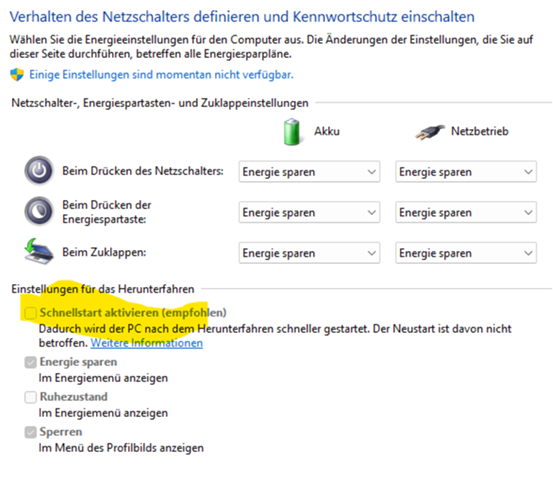This screenshot has width=553, height=480.
Task: Toggle the Sperren checkbox
Action: tap(30, 432)
